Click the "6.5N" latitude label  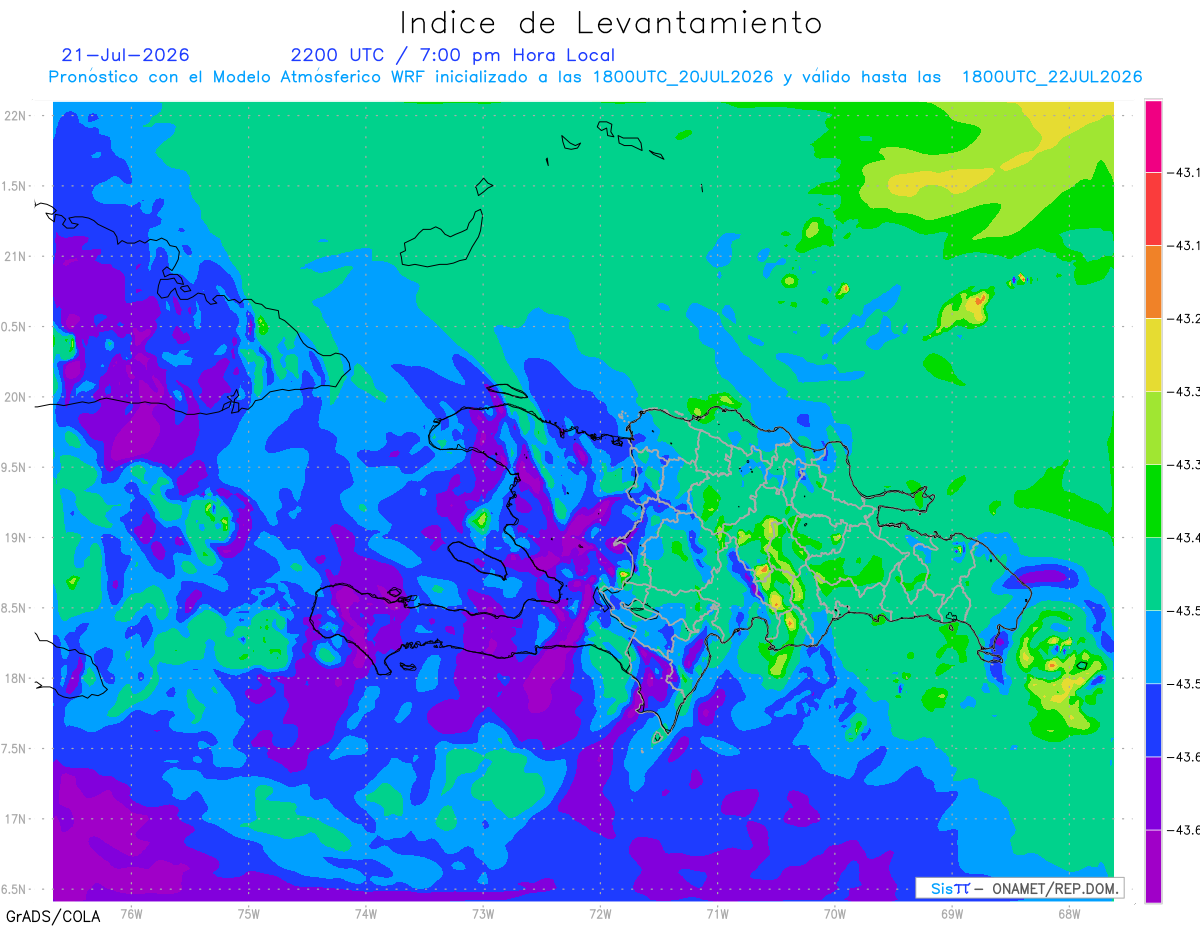click(x=14, y=889)
